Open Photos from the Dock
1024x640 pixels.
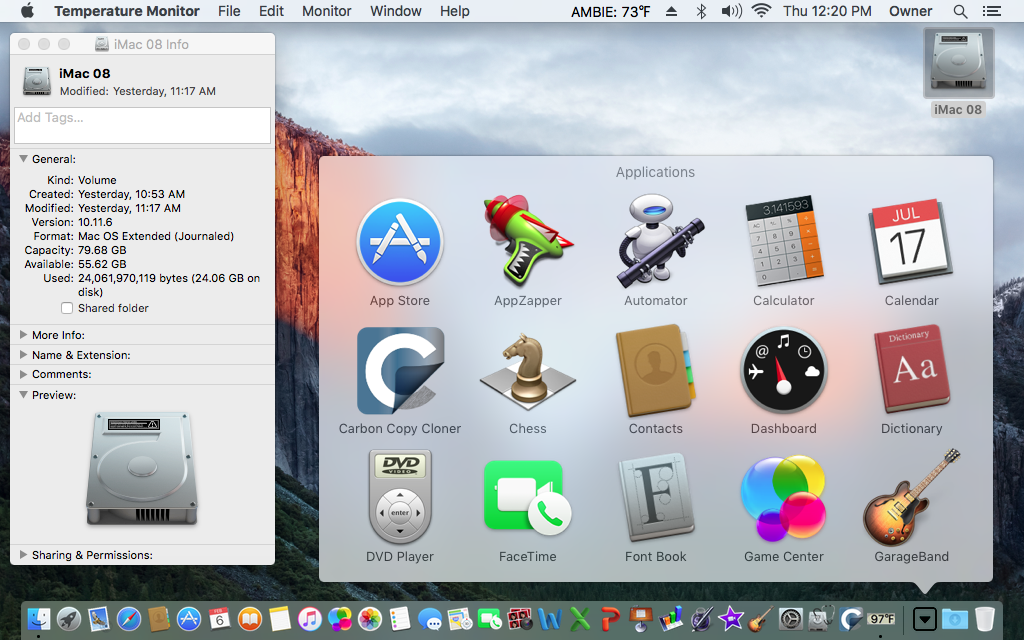tap(370, 618)
